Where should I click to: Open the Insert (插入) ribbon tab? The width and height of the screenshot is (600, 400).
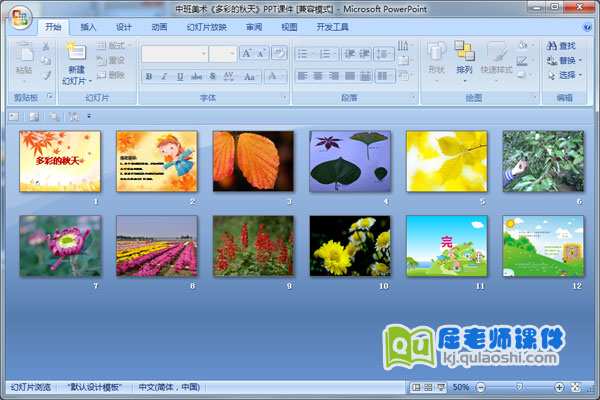pos(89,27)
